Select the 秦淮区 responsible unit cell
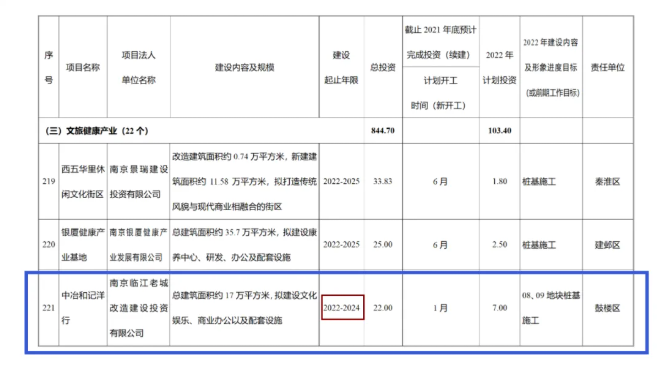Screen dimensions: 665x368 click(x=608, y=181)
